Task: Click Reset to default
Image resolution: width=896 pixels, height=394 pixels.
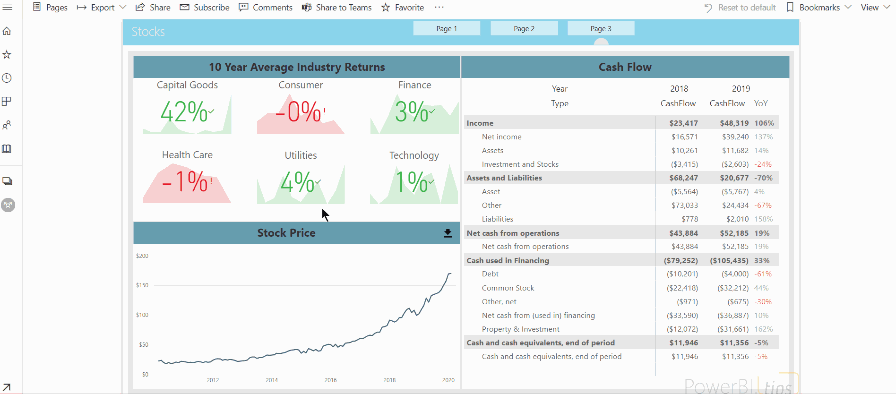Action: (x=740, y=7)
